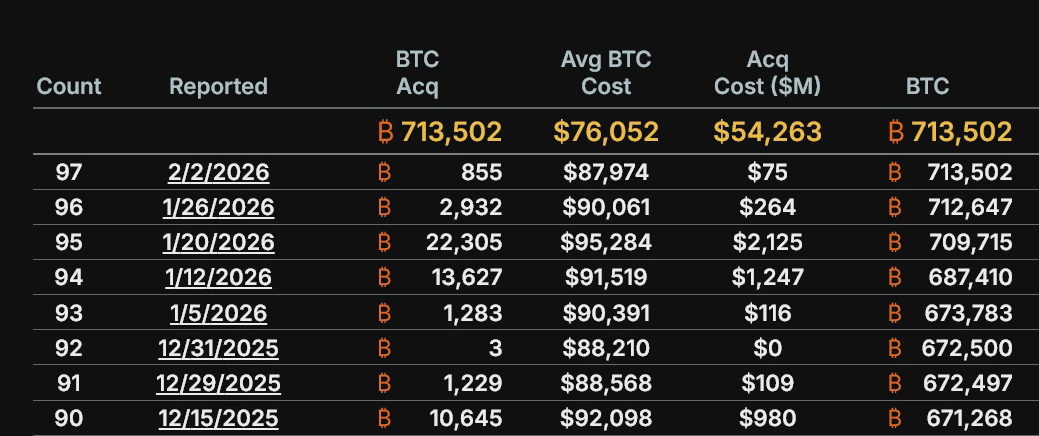Click the bitcoin icon beside 687,410
Image resolution: width=1039 pixels, height=436 pixels.
point(895,278)
